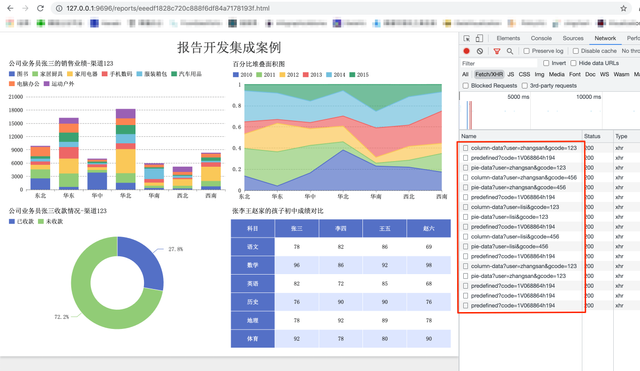Filter requests by Fetch/XHR

489,74
